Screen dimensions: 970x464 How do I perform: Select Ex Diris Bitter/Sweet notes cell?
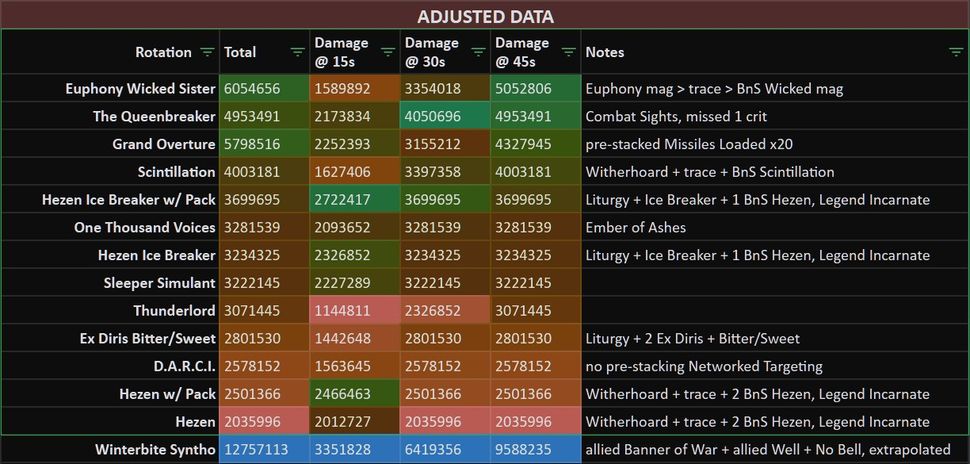[x=775, y=338]
